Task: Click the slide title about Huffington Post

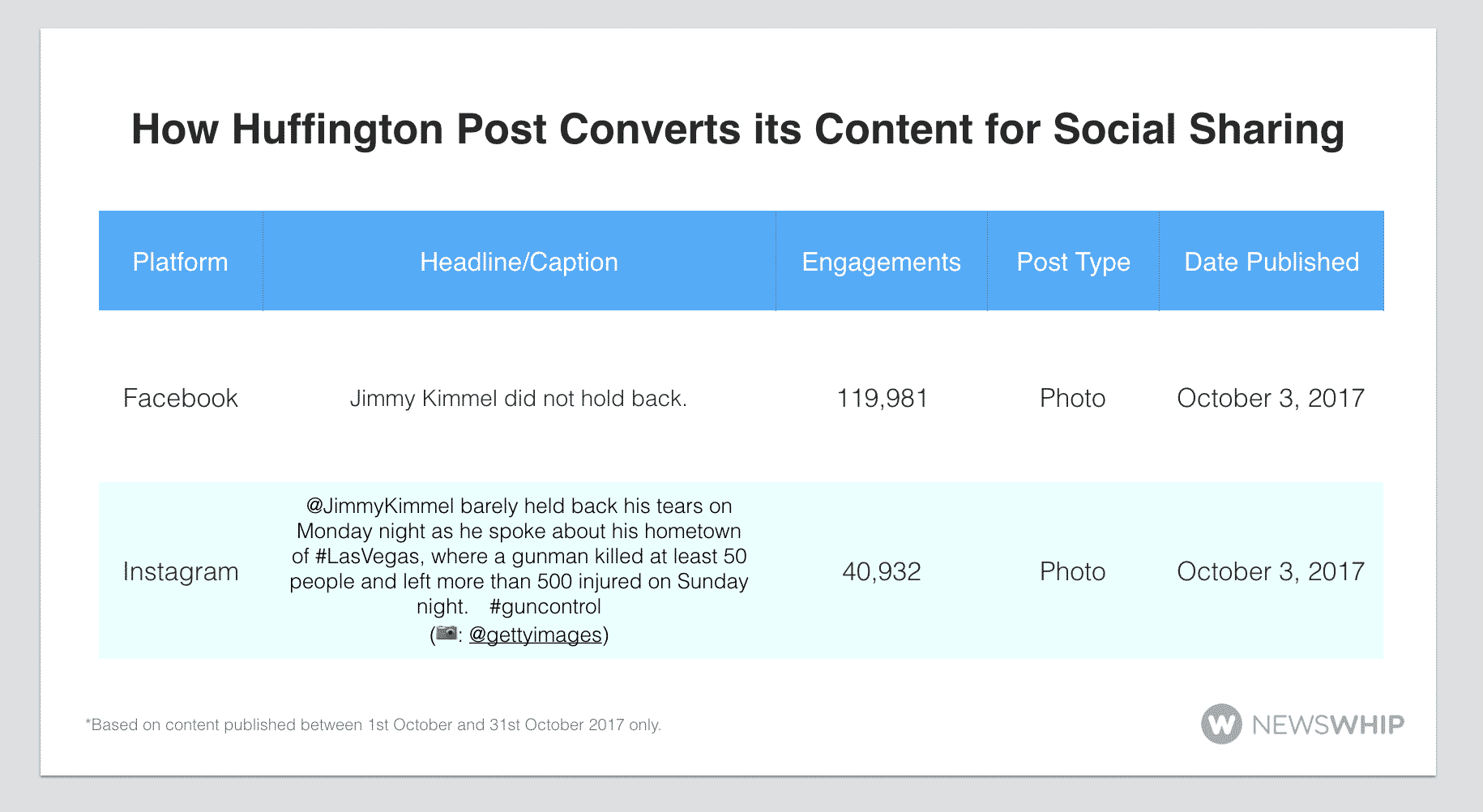Action: (x=737, y=130)
